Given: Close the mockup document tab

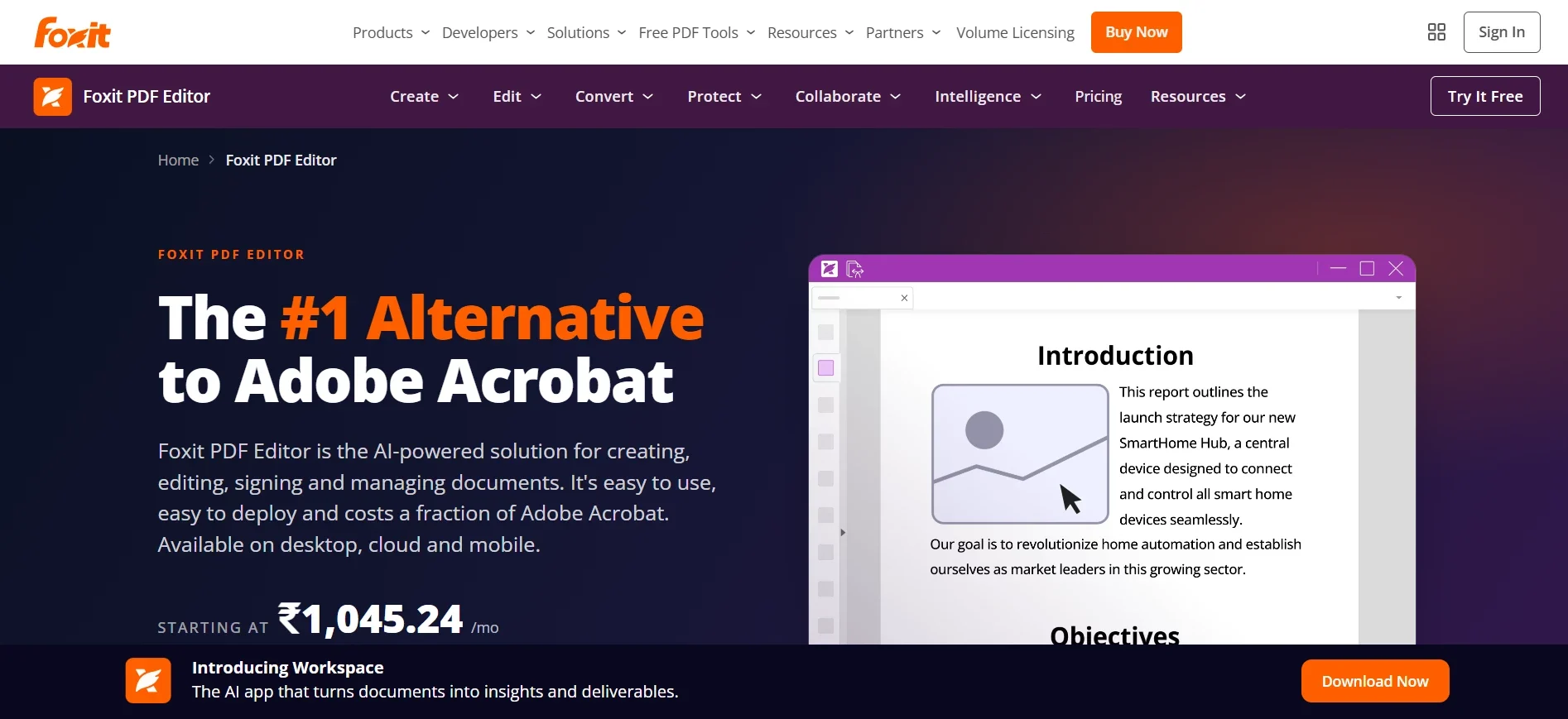Looking at the screenshot, I should [904, 298].
